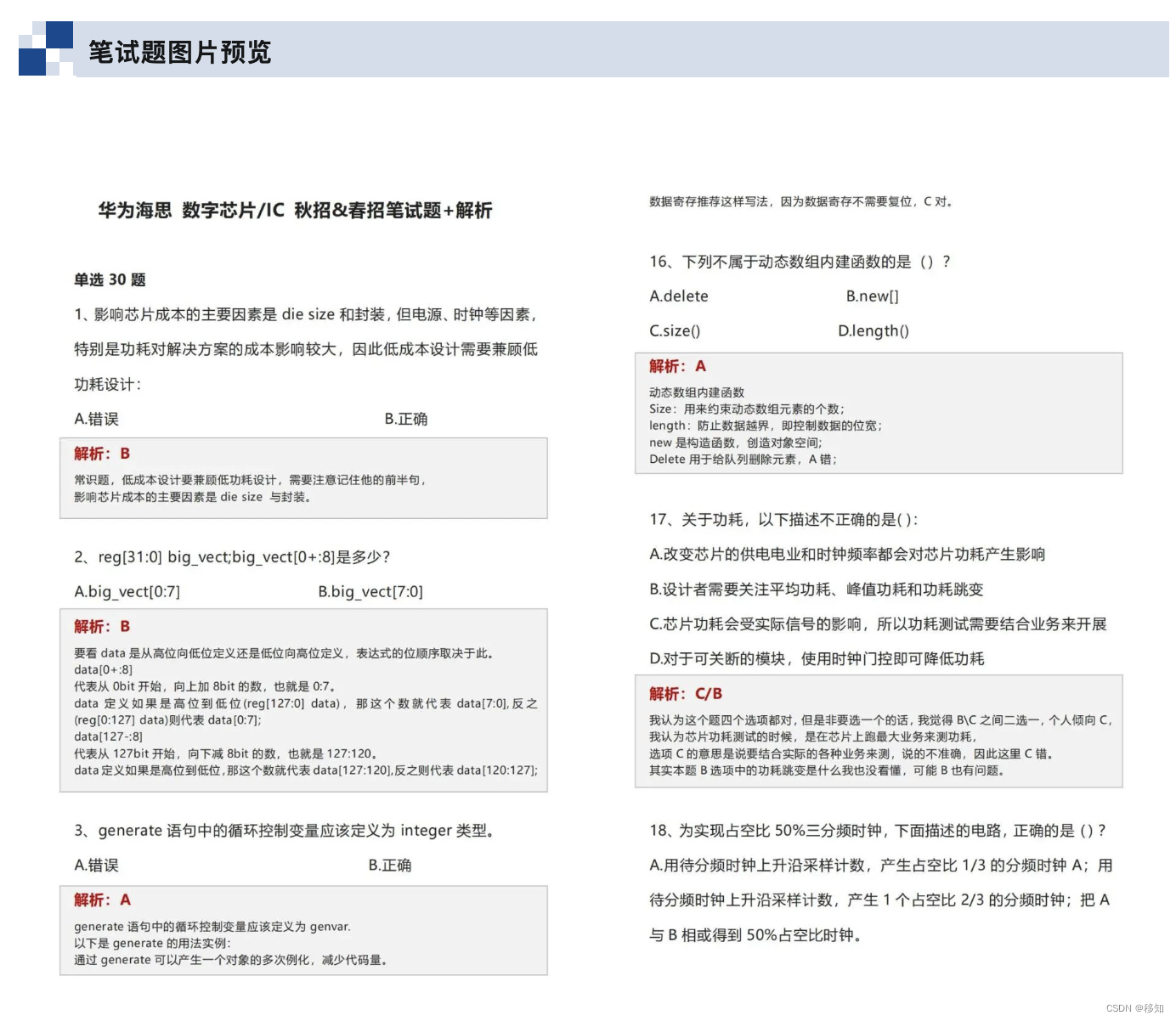The image size is (1176, 1021).
Task: Click the heading 笔试题图片预览
Action: point(180,53)
